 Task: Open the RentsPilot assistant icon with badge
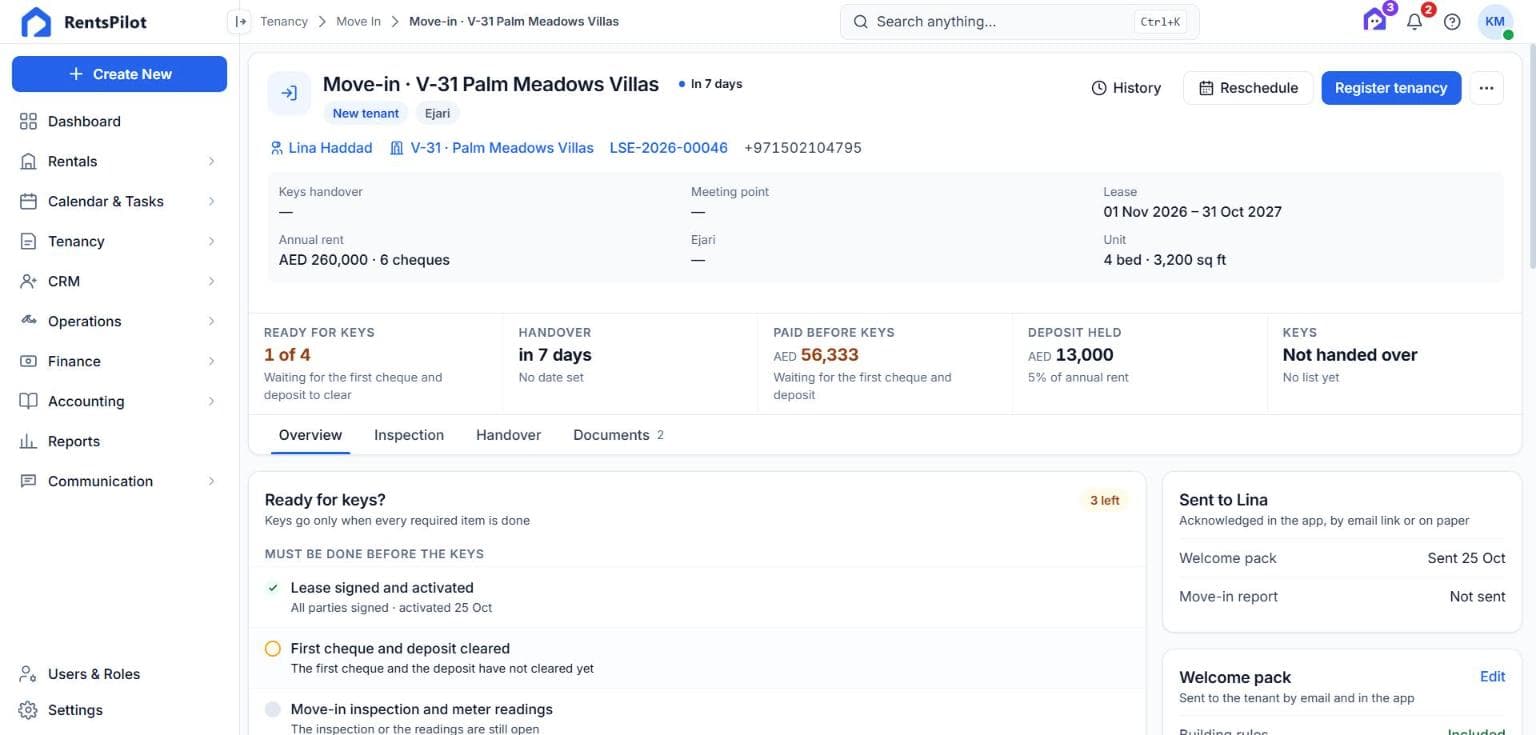pyautogui.click(x=1376, y=20)
